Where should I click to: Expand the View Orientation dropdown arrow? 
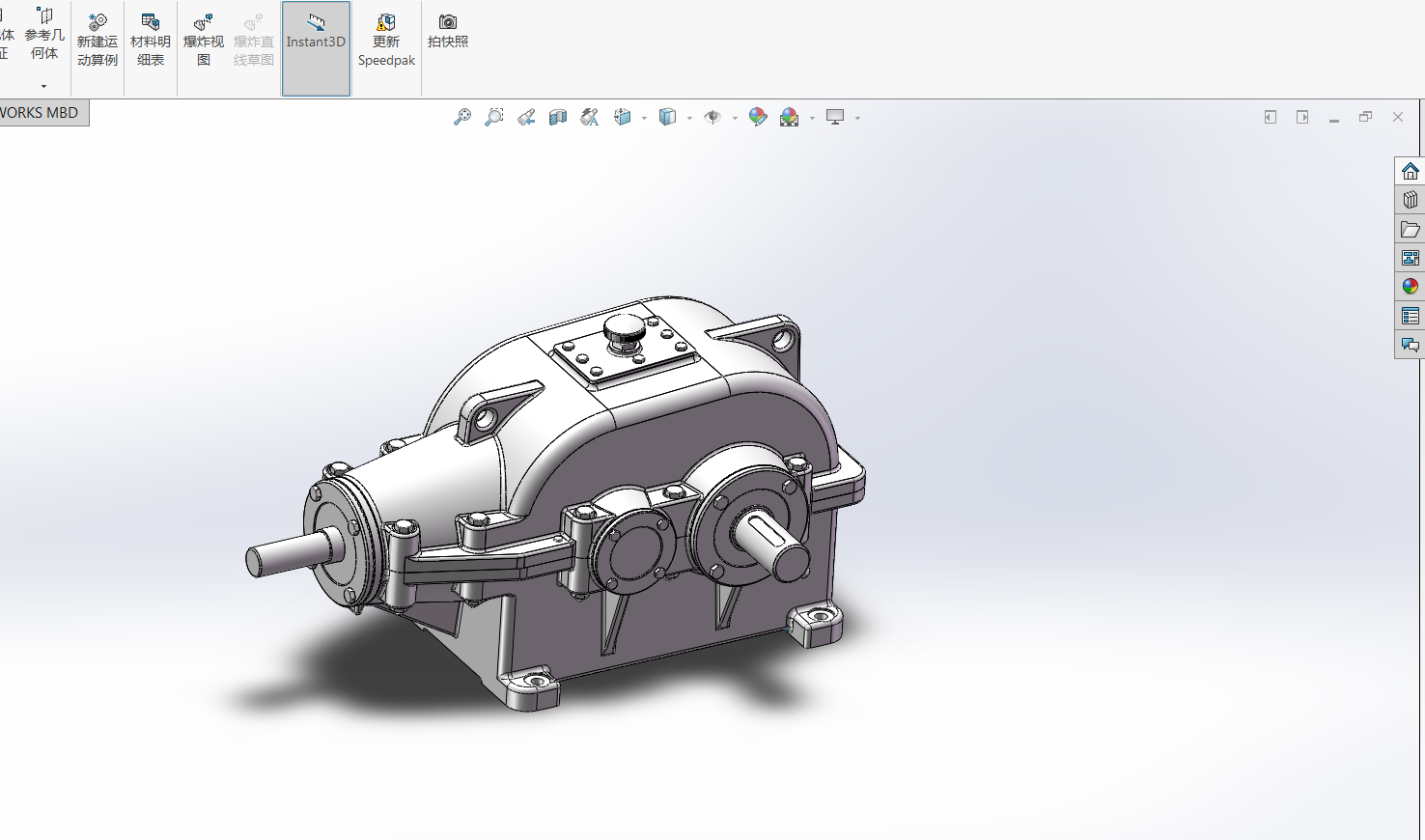click(644, 118)
